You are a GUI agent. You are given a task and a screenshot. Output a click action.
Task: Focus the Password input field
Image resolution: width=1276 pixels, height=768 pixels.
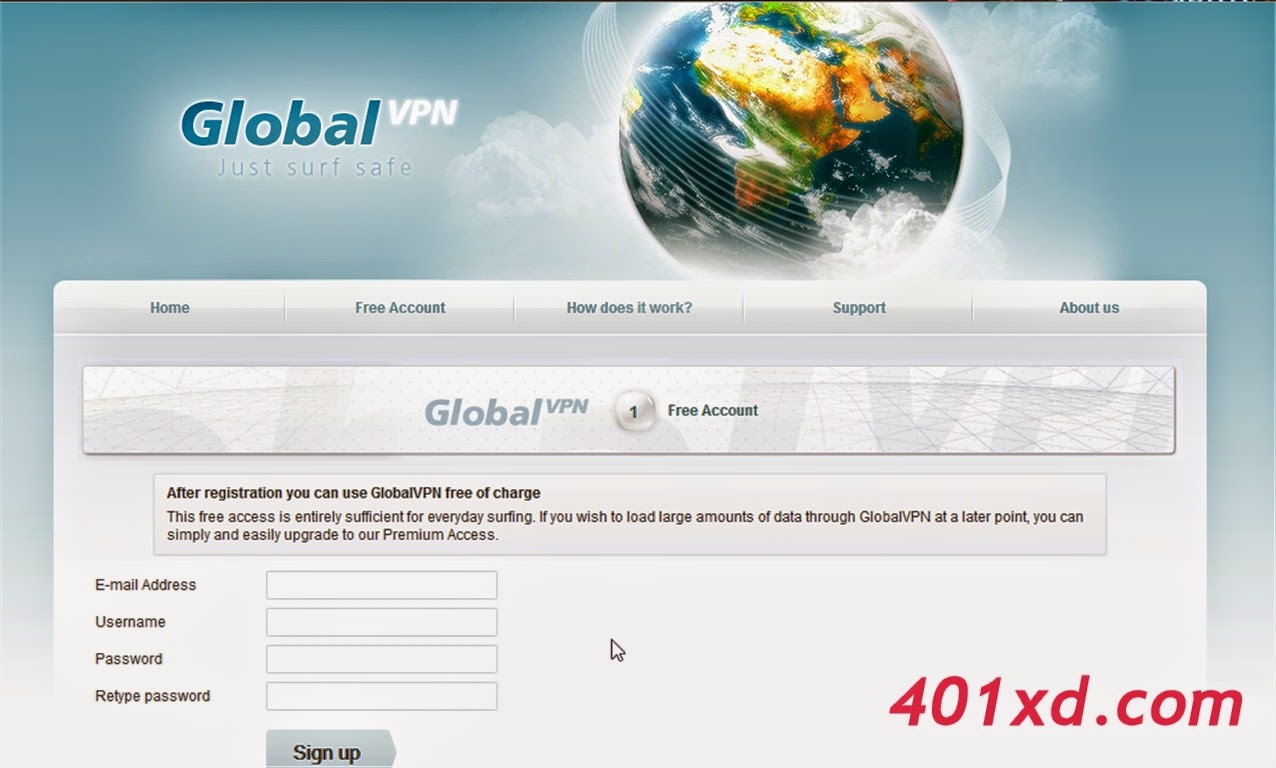coord(381,659)
